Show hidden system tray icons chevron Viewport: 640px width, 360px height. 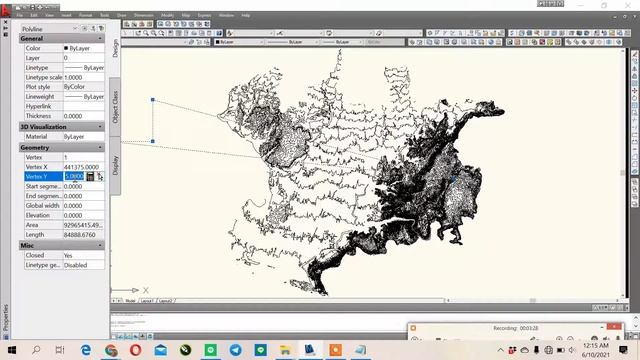point(500,350)
